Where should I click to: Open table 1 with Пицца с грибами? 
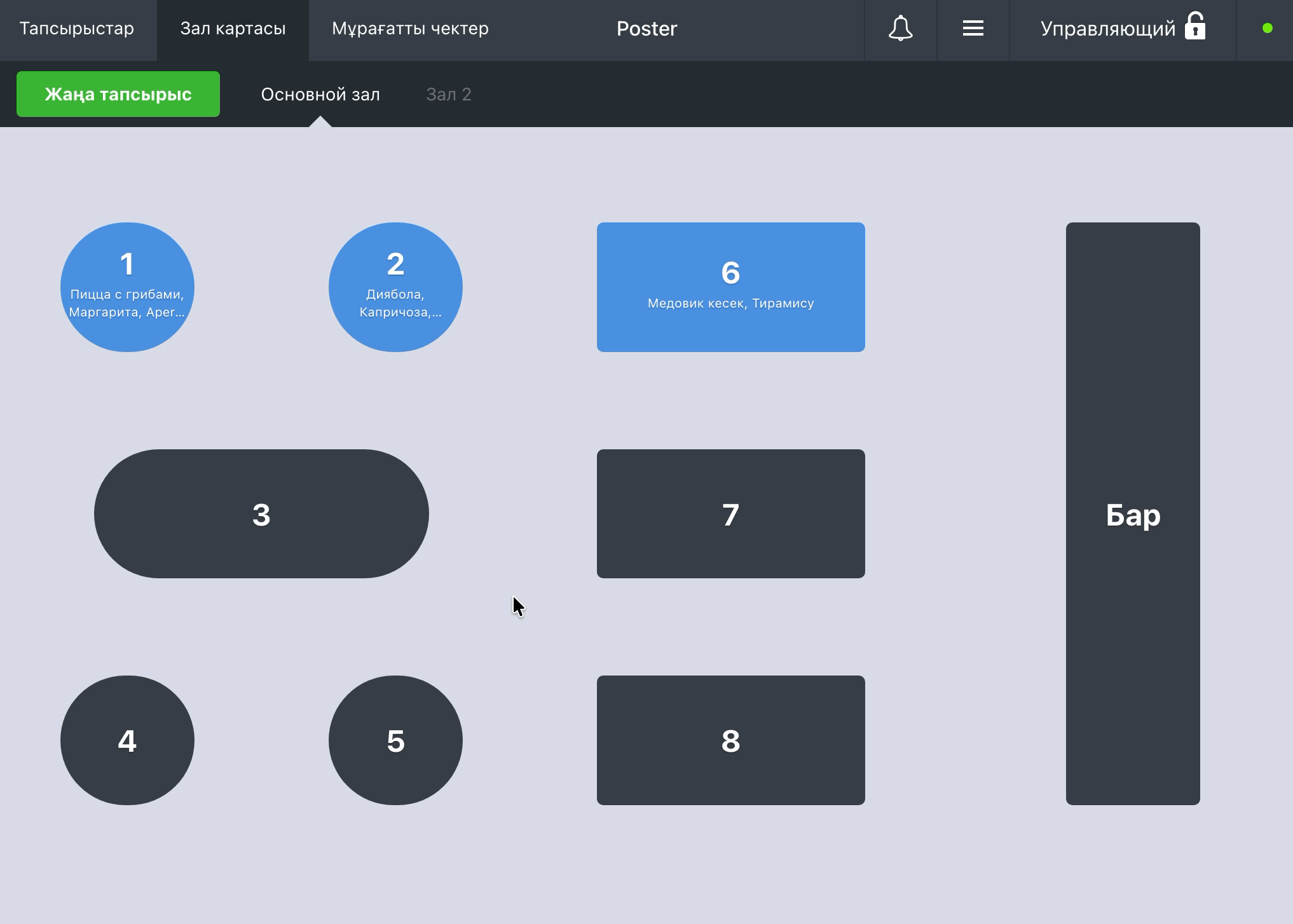tap(127, 287)
